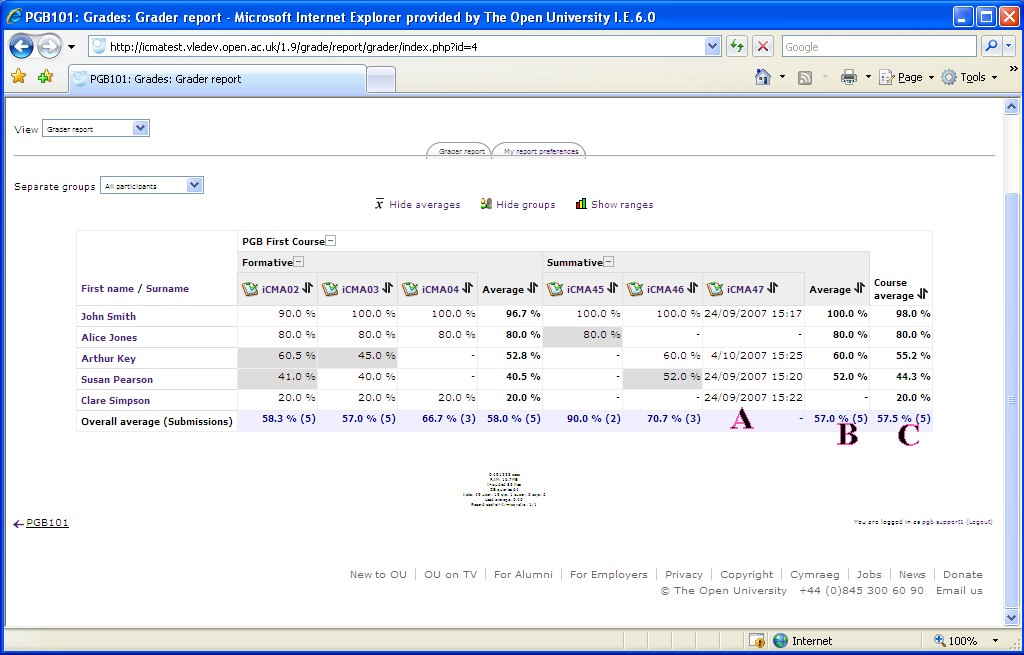
Task: Click the logout link
Action: click(x=979, y=522)
